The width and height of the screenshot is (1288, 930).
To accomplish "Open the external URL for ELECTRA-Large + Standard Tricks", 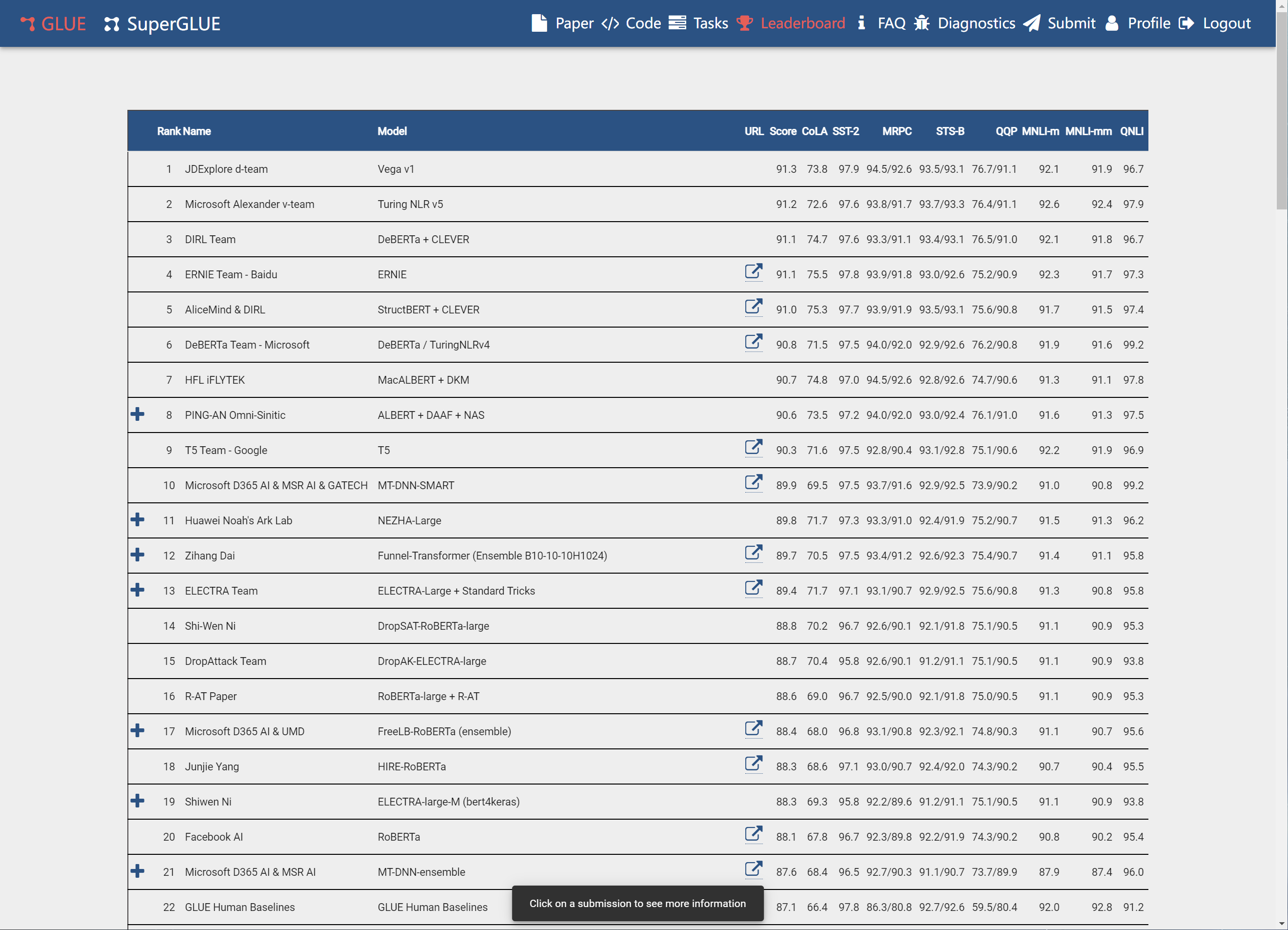I will pos(754,589).
